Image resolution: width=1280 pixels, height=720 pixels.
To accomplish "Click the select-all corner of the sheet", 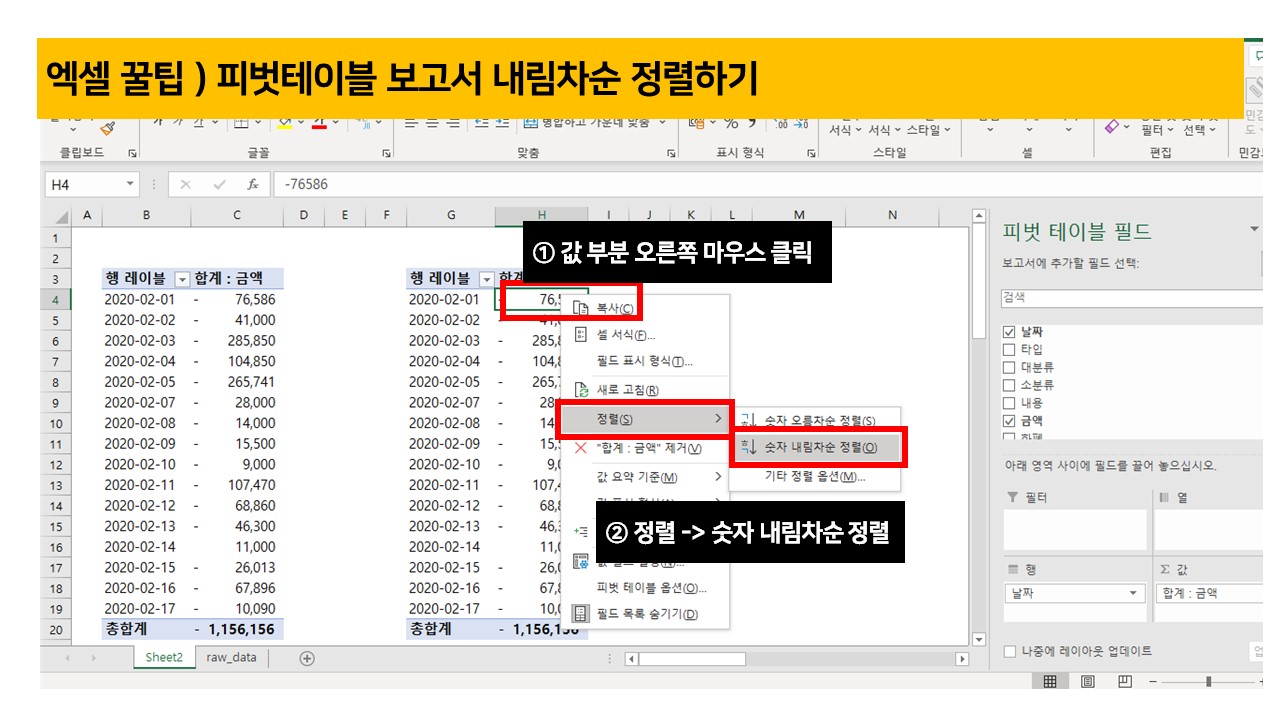I will [61, 217].
